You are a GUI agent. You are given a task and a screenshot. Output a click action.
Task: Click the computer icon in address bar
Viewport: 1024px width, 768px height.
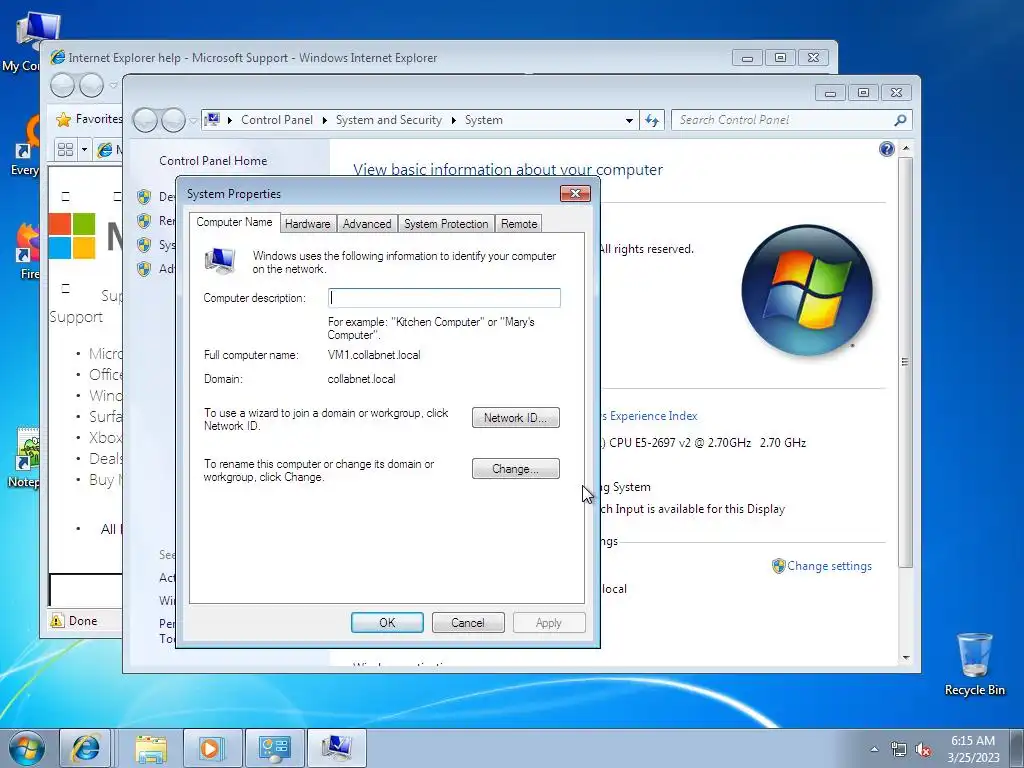pyautogui.click(x=212, y=120)
